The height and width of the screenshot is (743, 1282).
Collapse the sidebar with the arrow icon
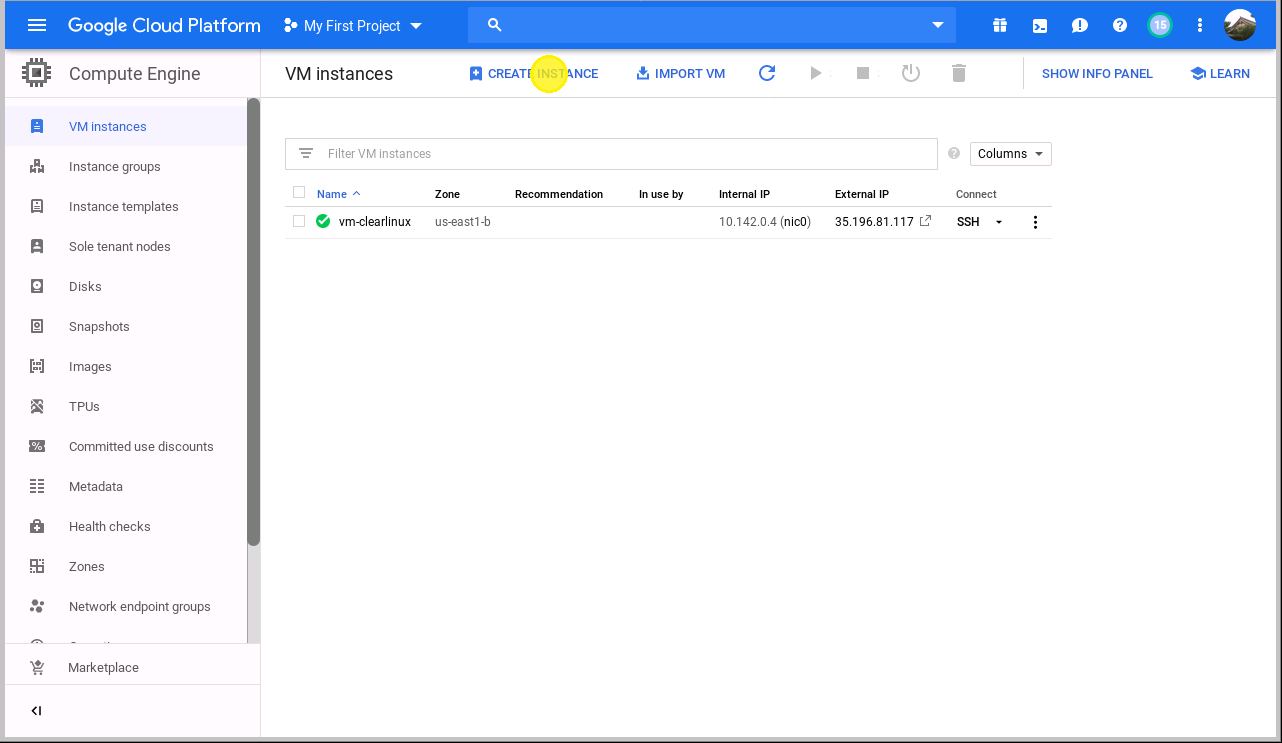37,711
